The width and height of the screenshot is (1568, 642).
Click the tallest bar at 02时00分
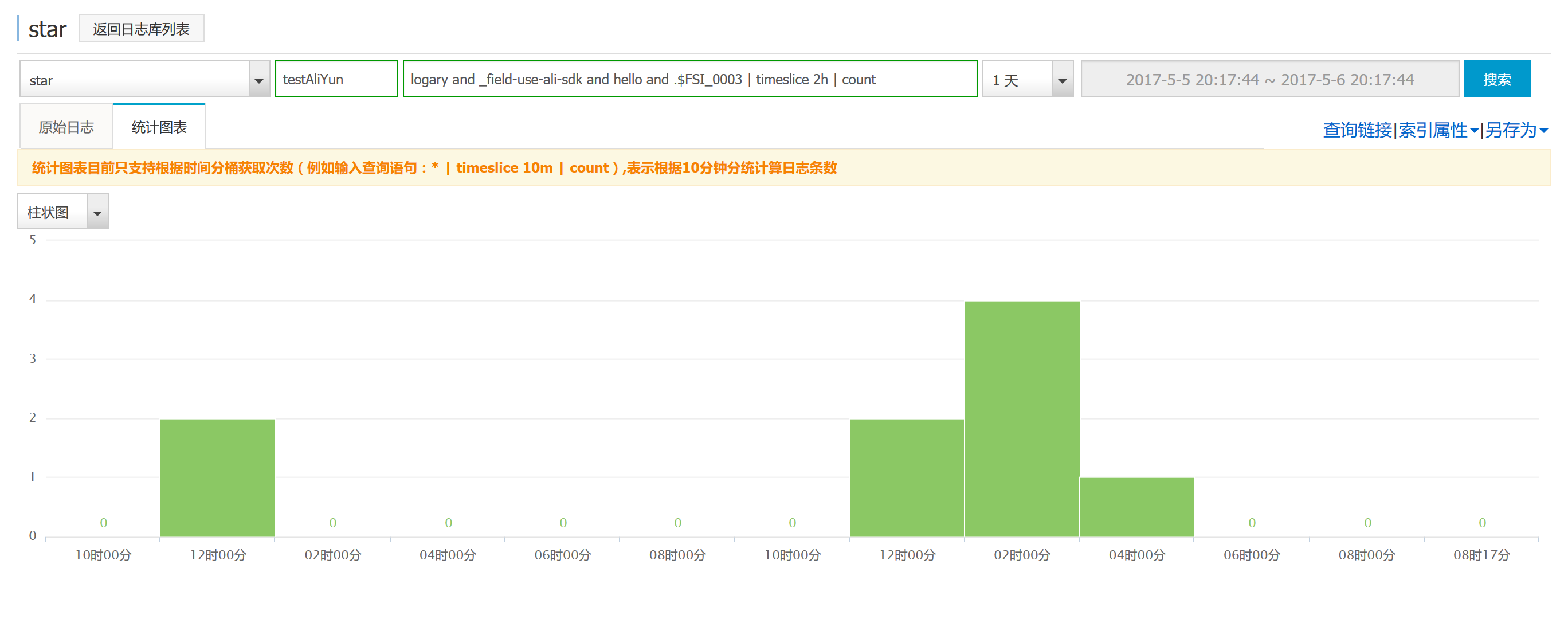coord(1021,418)
